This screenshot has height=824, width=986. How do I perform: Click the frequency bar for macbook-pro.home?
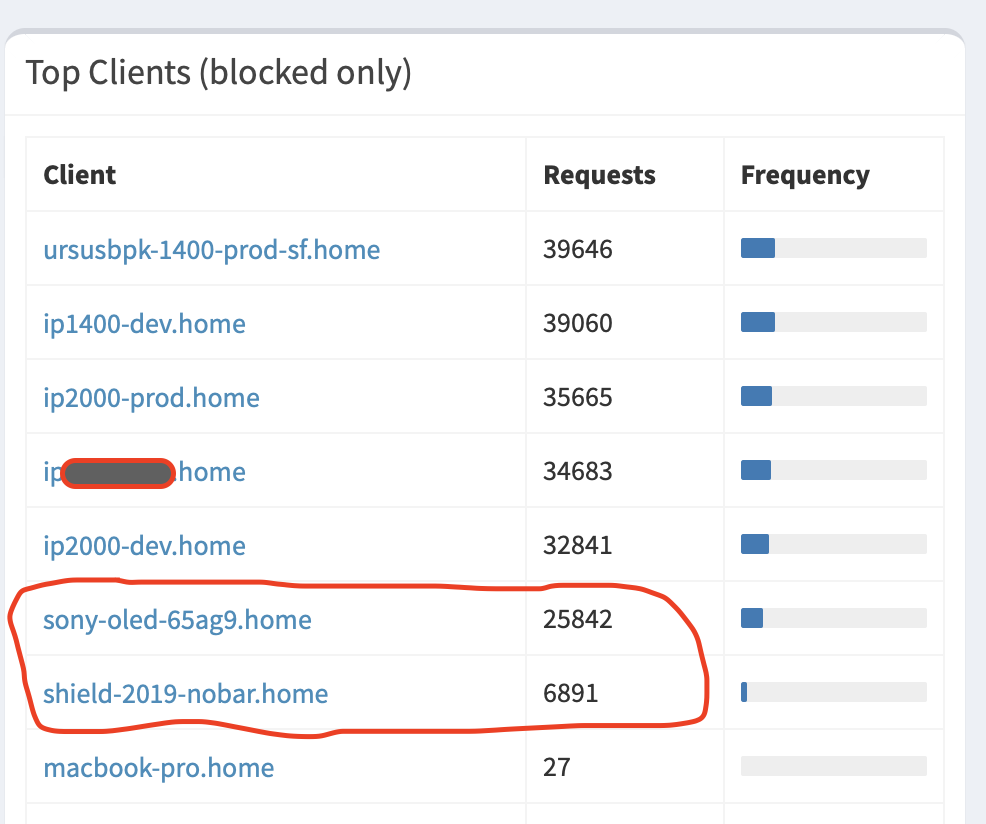[833, 766]
